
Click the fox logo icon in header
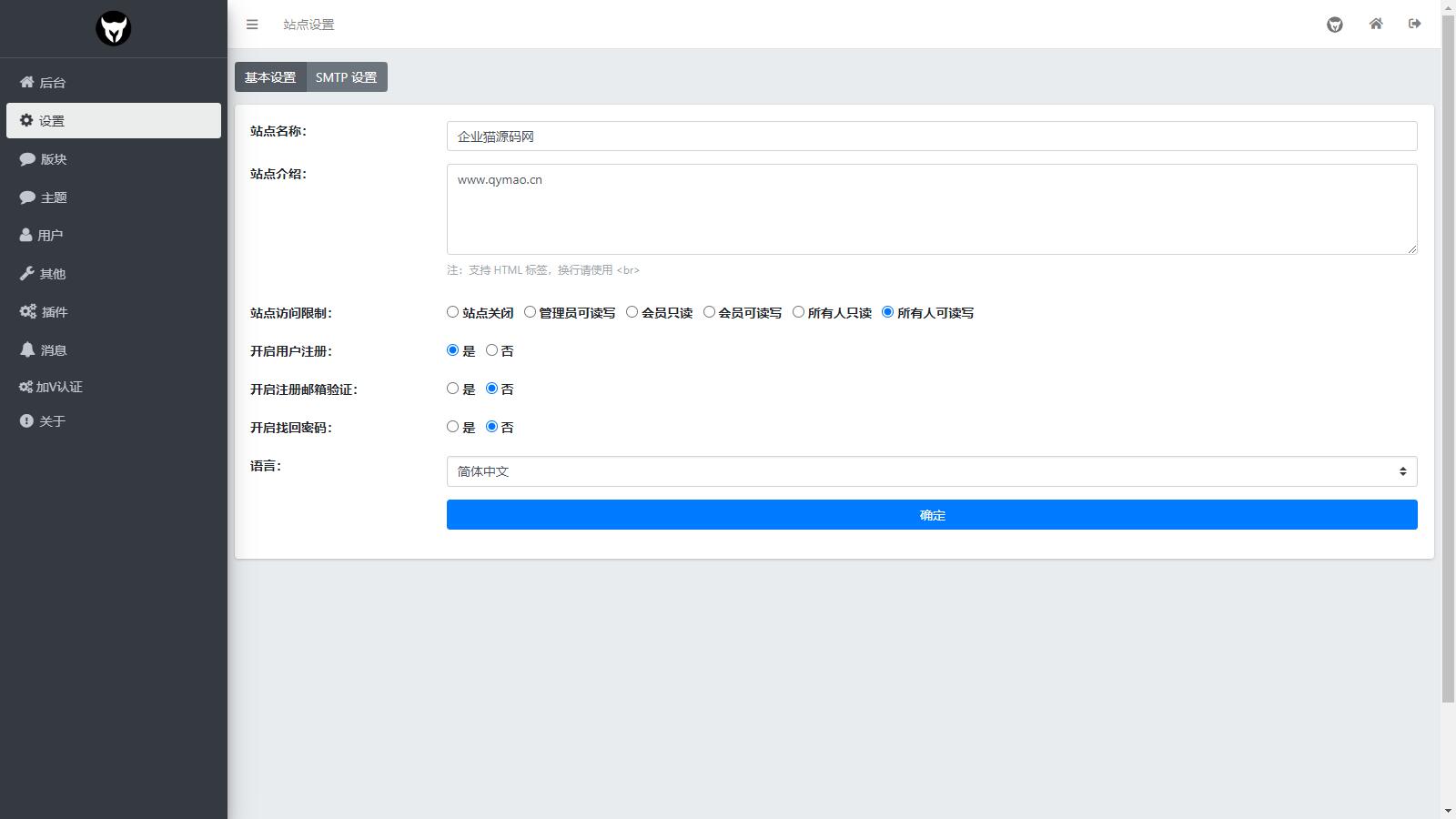click(1334, 25)
